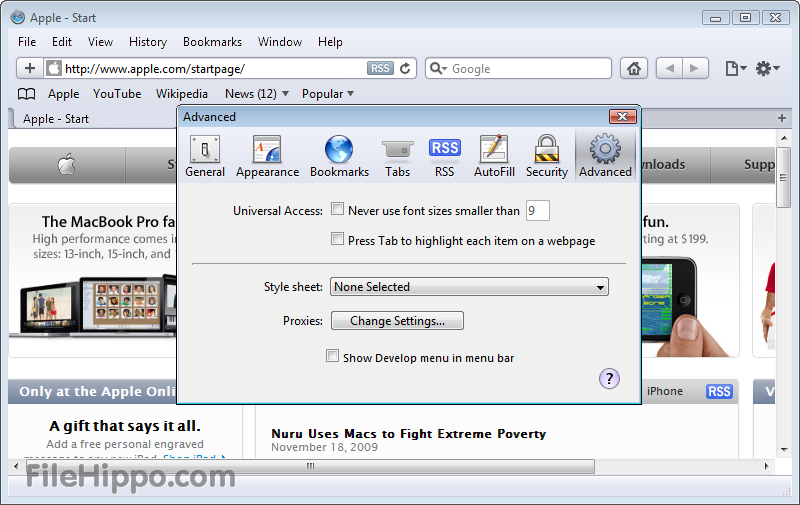Screen dimensions: 800x505
Task: Click the horizontal scrollbar thumb
Action: (310, 466)
